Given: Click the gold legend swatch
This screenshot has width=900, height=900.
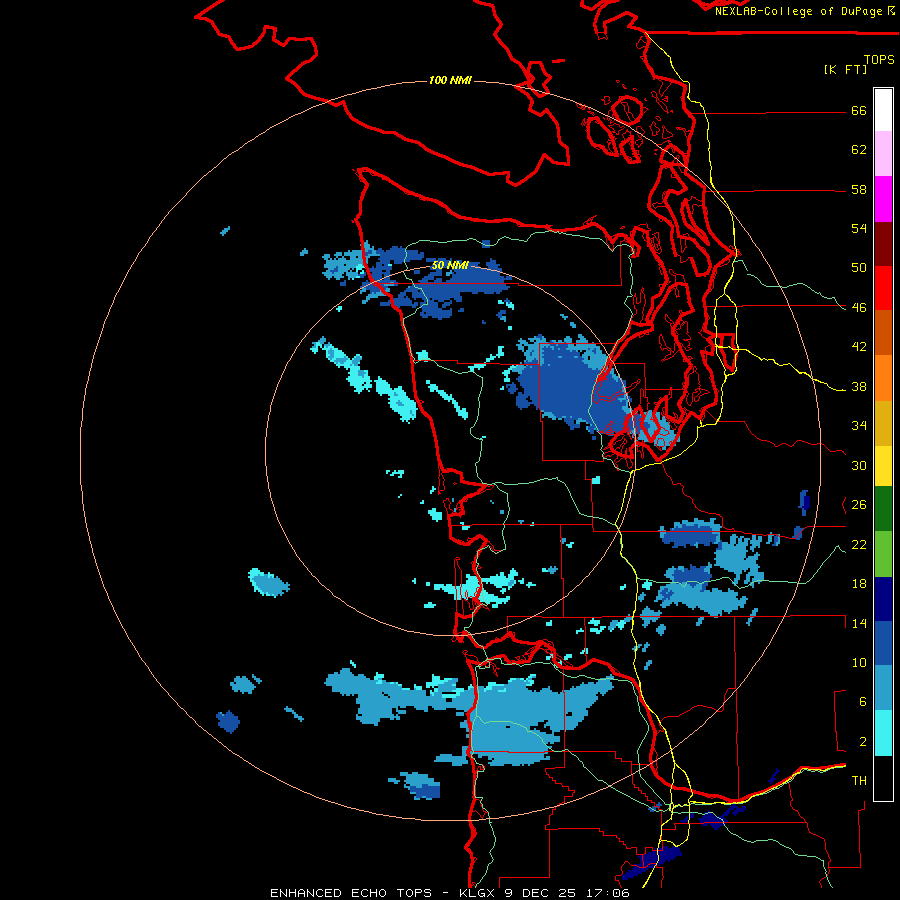Looking at the screenshot, I should point(883,423).
